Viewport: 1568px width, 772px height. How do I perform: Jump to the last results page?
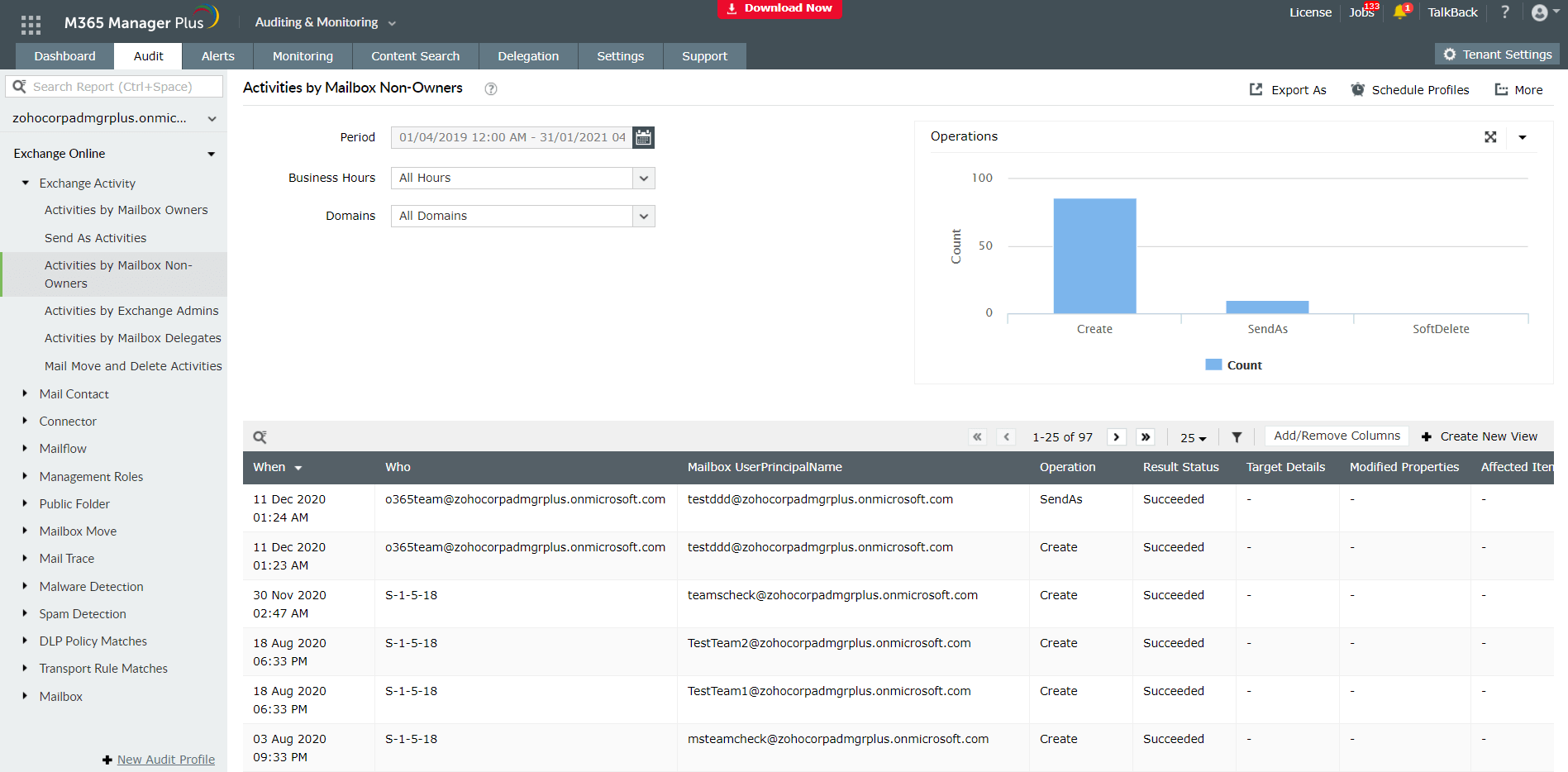pos(1146,437)
